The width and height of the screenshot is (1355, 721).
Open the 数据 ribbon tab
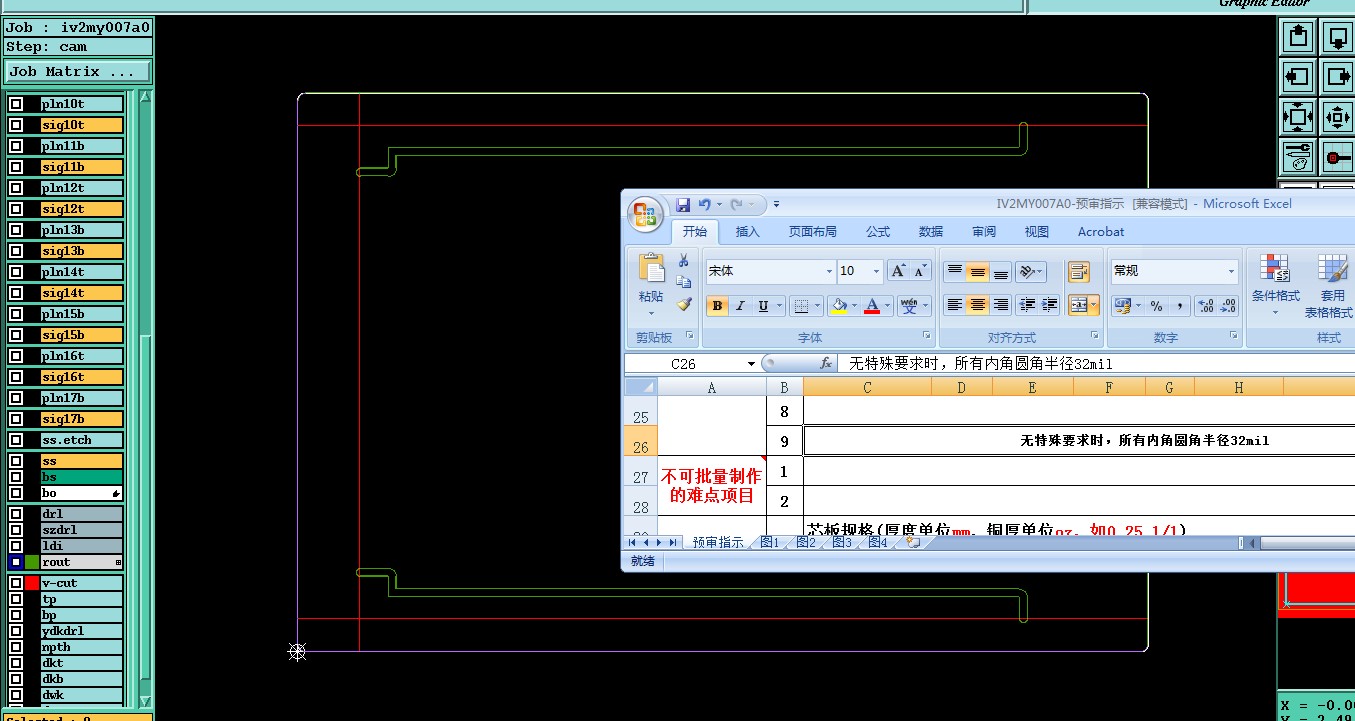click(931, 232)
